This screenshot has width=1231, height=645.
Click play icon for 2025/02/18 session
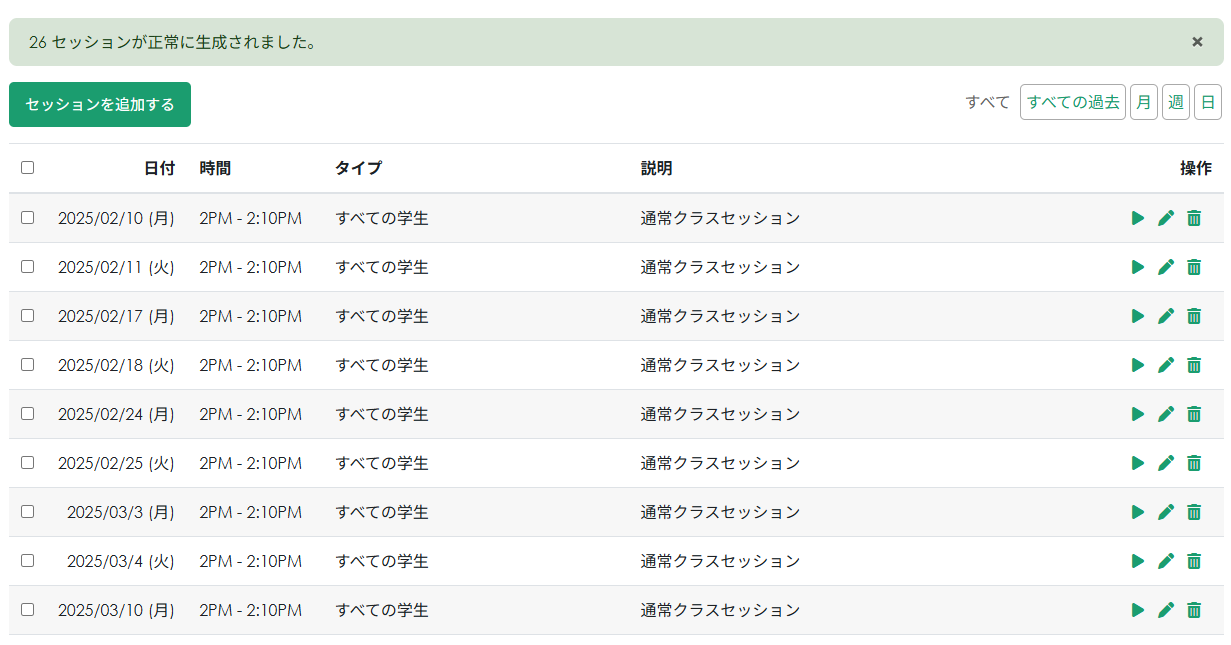pyautogui.click(x=1137, y=365)
